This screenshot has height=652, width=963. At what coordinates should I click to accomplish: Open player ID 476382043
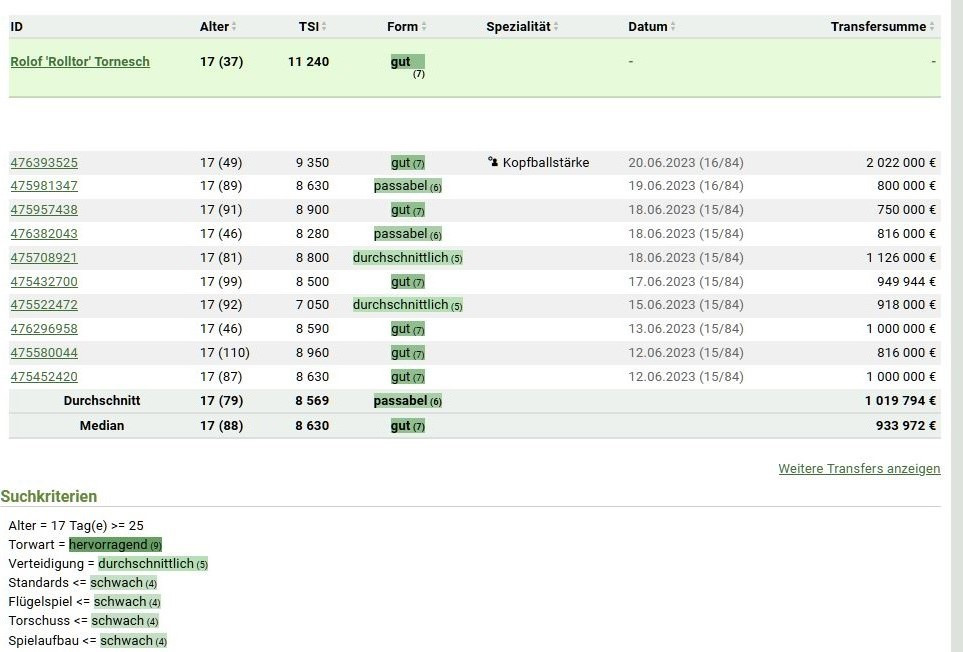44,233
